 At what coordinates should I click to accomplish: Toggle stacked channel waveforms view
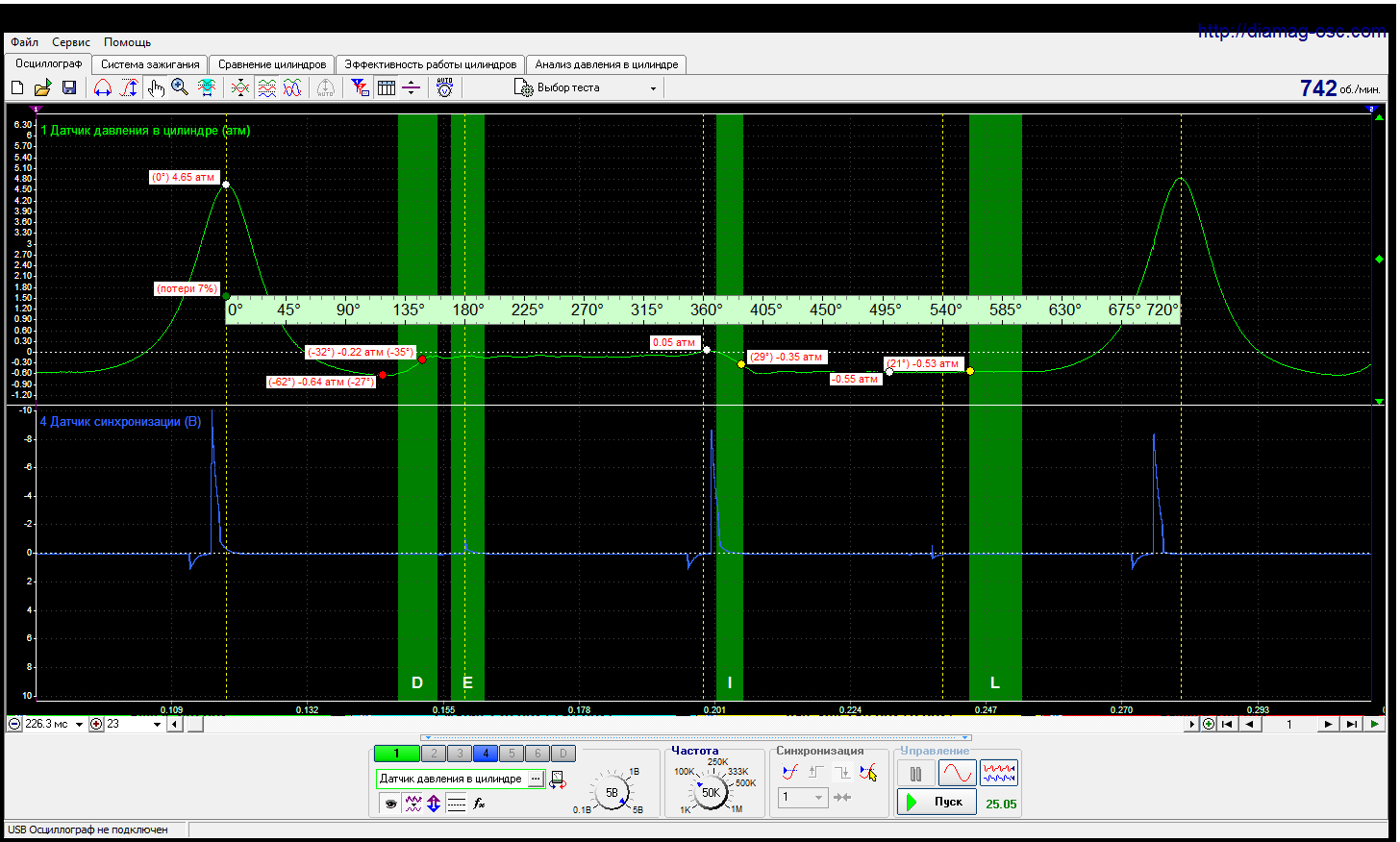266,87
